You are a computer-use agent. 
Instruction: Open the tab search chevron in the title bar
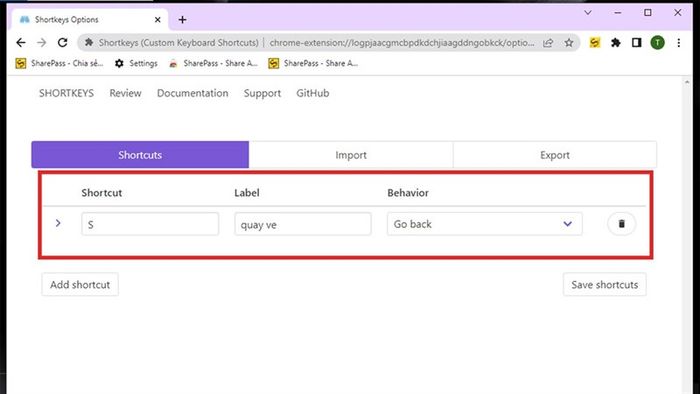click(x=588, y=12)
